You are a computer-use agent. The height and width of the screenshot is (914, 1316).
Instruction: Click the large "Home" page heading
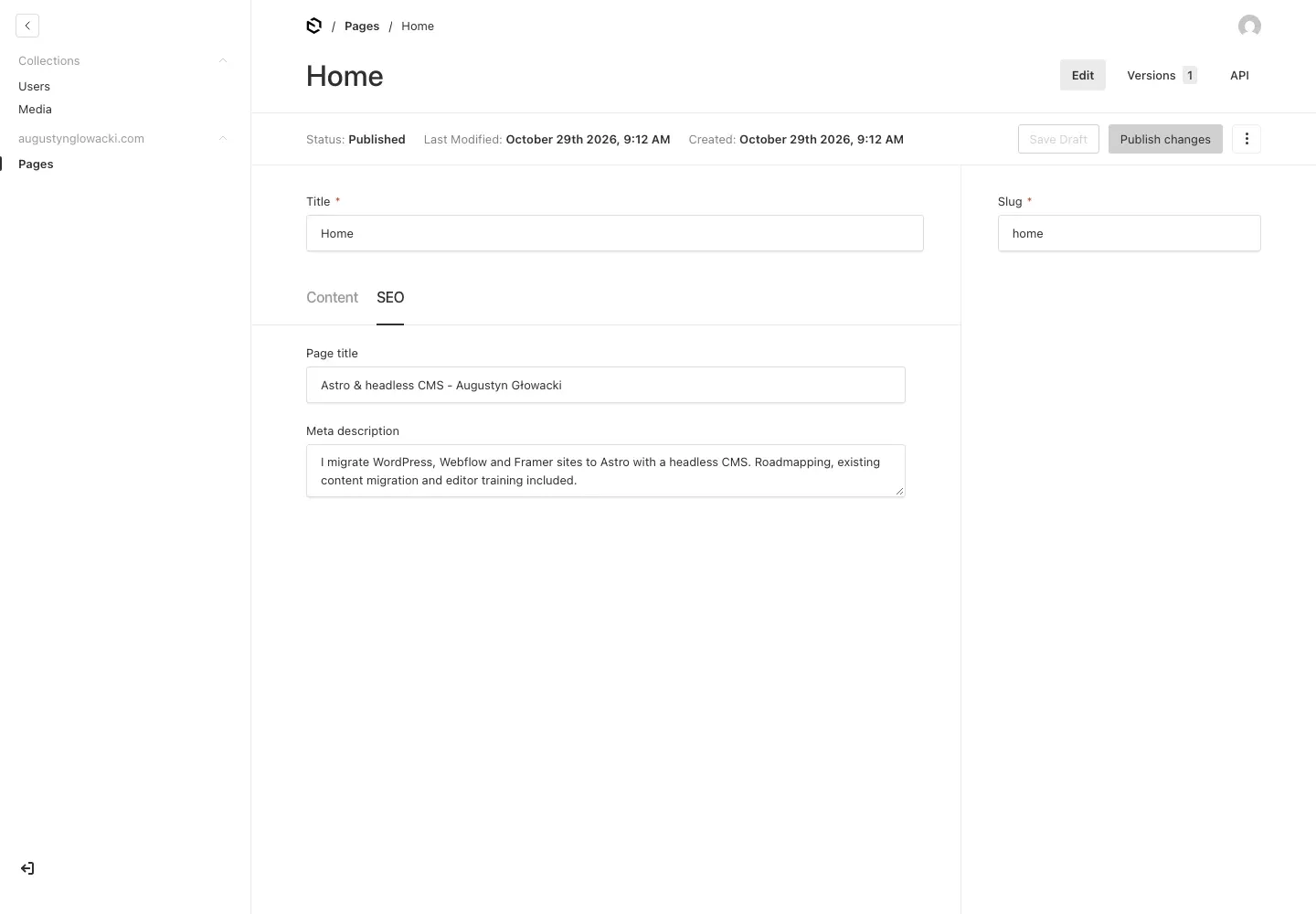tap(345, 76)
